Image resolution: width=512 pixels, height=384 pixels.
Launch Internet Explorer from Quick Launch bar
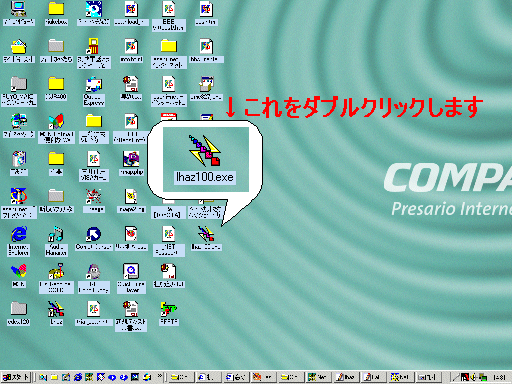(78, 377)
